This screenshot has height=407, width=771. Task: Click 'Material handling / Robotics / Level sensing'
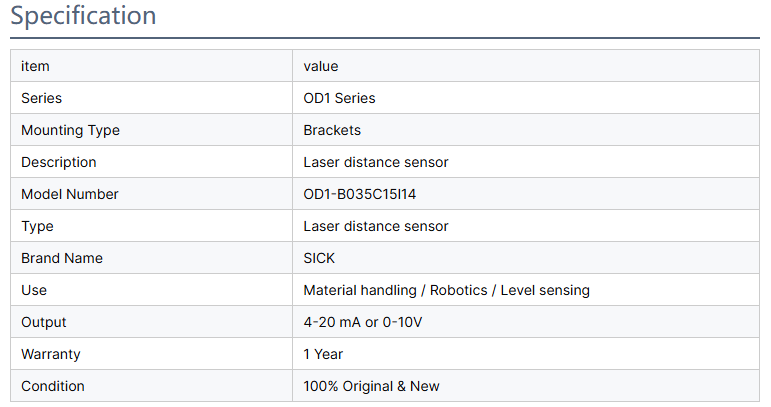[446, 290]
